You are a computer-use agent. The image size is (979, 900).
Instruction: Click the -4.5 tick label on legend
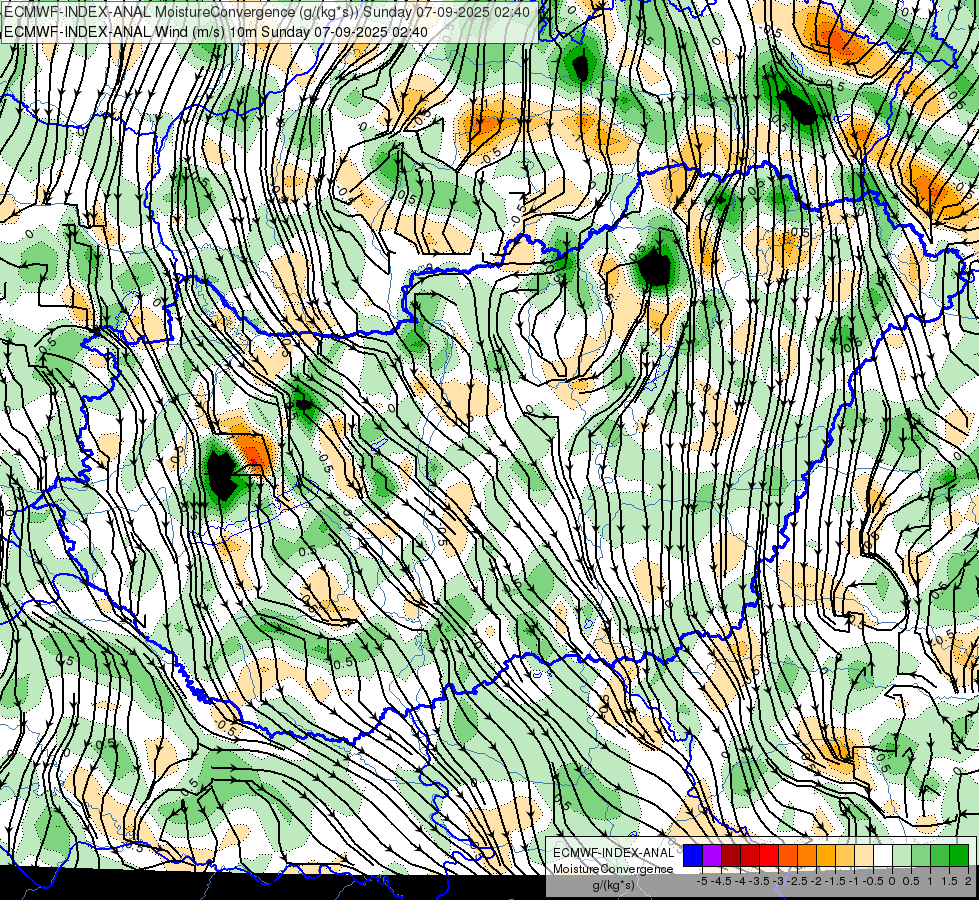point(721,881)
